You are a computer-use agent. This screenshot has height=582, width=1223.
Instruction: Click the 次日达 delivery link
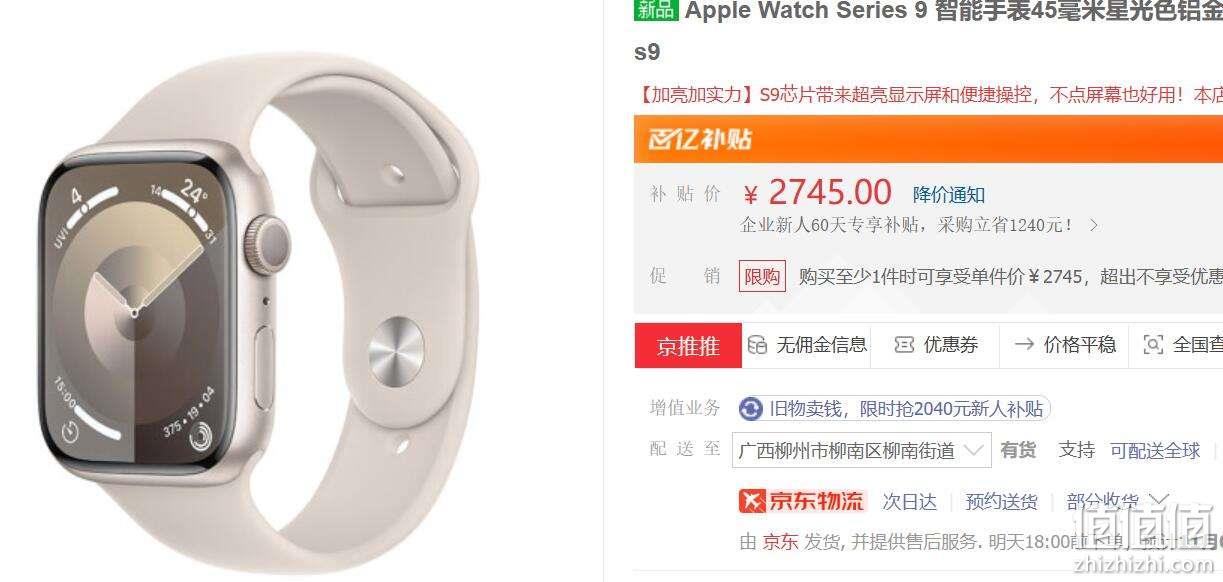click(x=909, y=501)
